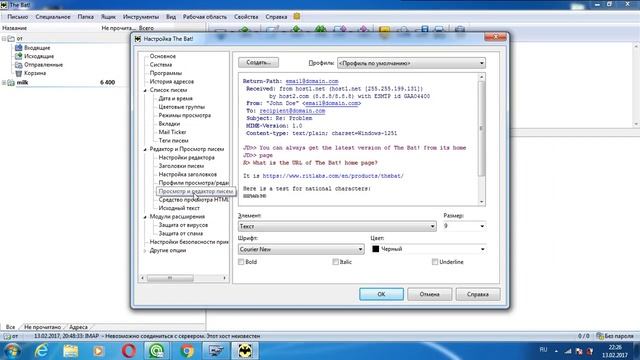Image resolution: width=640 pixels, height=360 pixels.
Task: Launch Internet Explorer from the taskbar
Action: [41, 351]
